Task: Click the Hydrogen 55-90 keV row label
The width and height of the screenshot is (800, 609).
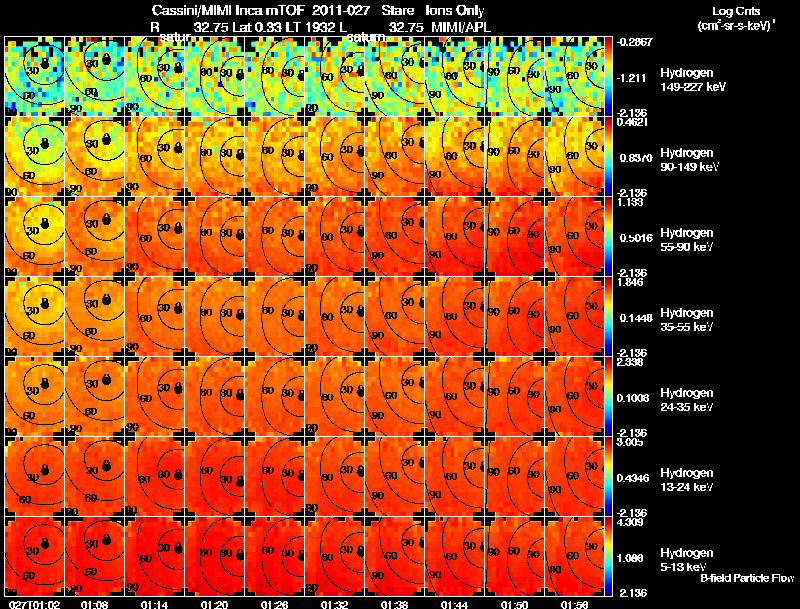Action: click(687, 240)
